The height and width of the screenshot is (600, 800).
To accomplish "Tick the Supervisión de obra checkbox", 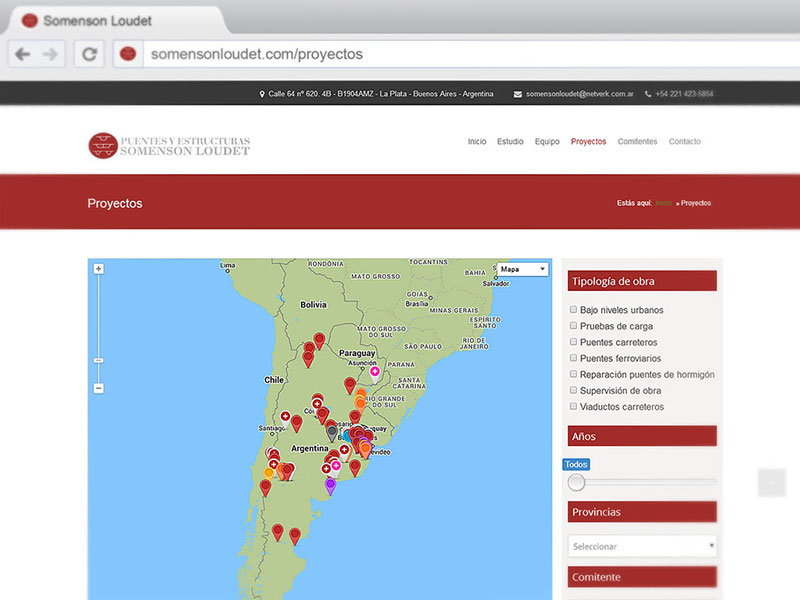I will pyautogui.click(x=574, y=391).
